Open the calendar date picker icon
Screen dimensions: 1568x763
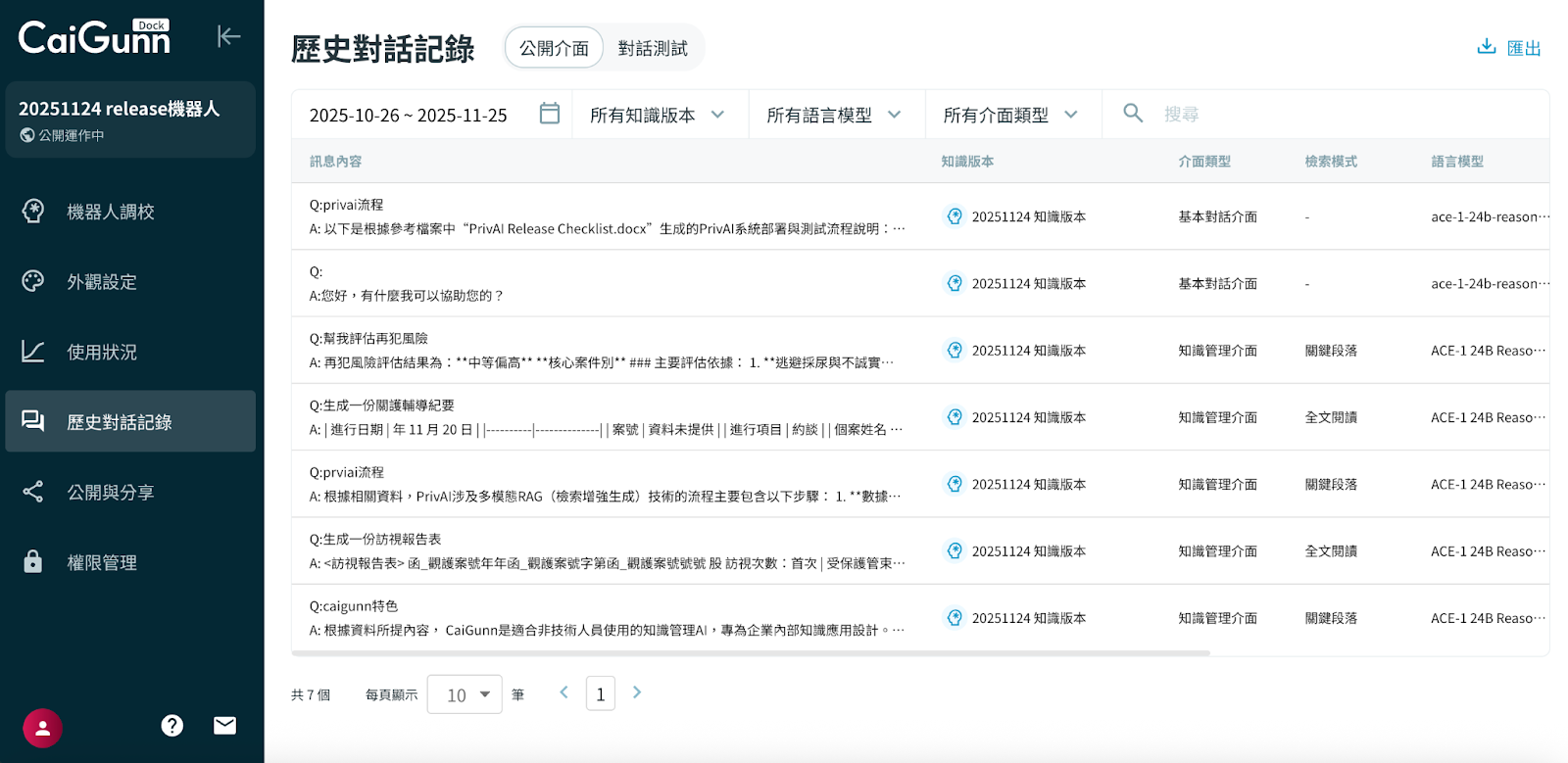click(550, 114)
